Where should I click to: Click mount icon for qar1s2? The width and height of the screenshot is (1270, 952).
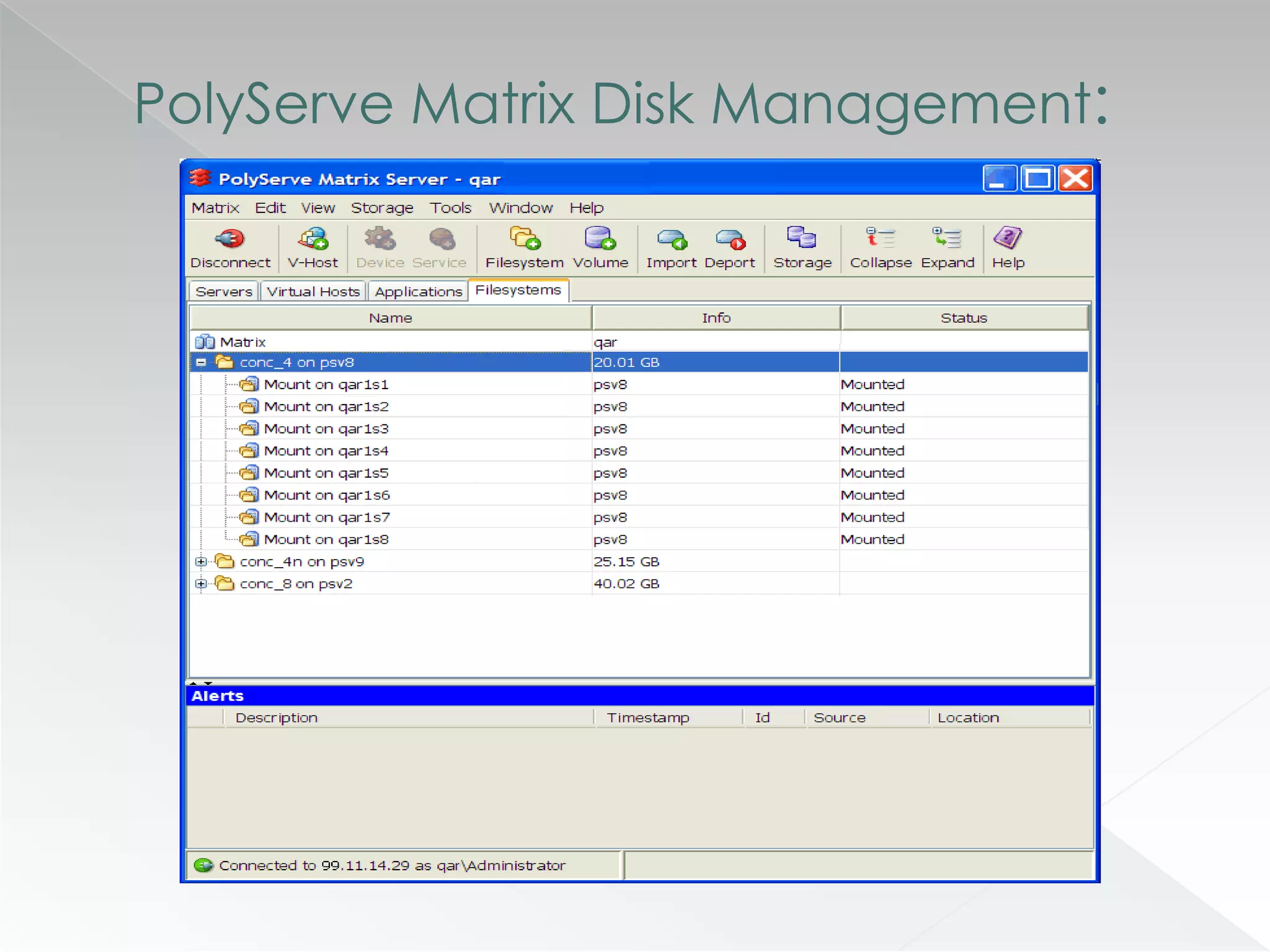249,407
